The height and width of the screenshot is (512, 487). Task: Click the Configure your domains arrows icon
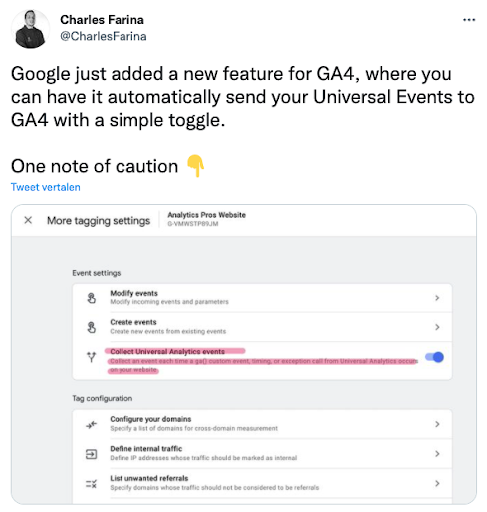point(91,424)
